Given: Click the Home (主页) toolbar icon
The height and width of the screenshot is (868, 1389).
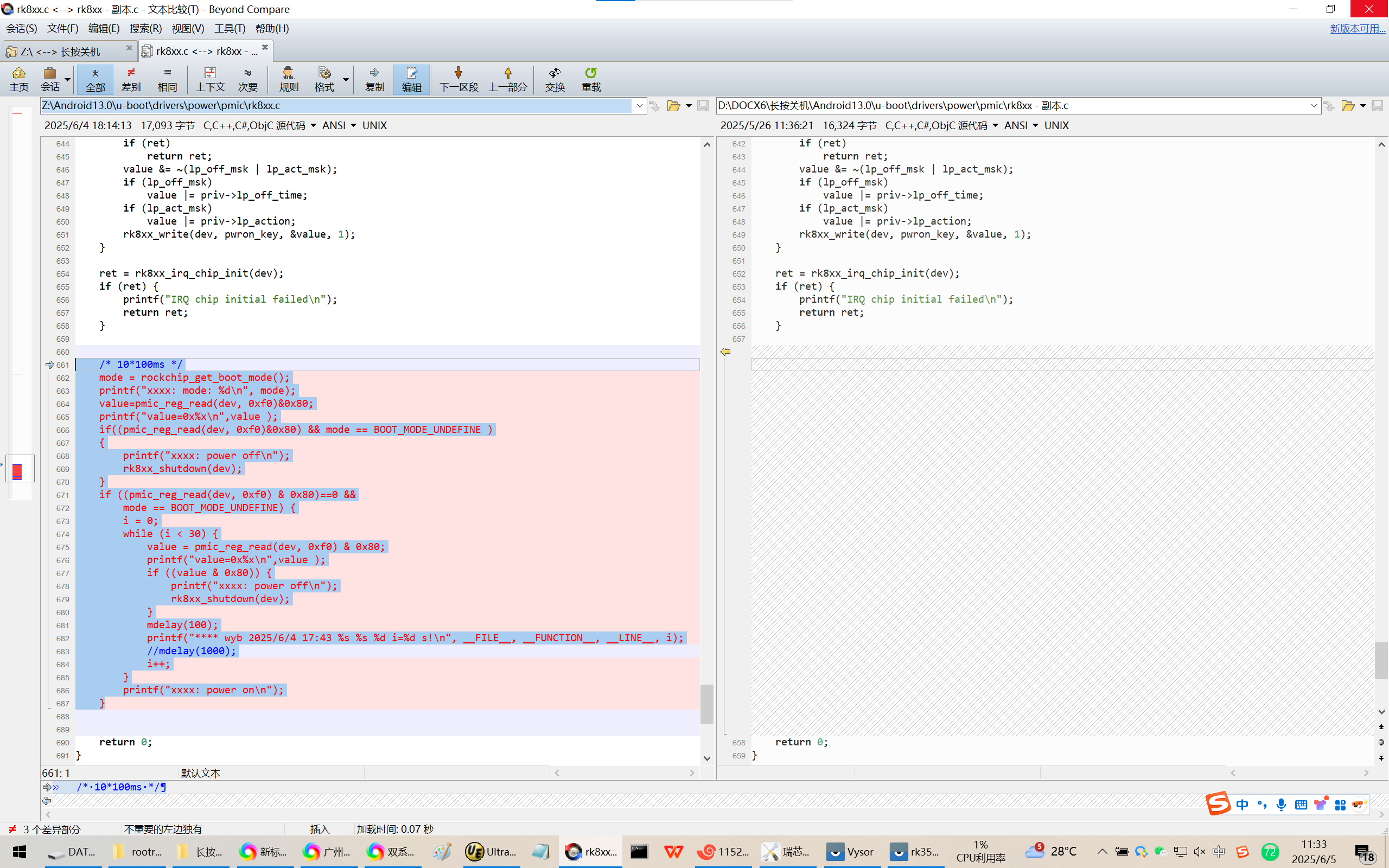Looking at the screenshot, I should pyautogui.click(x=18, y=79).
